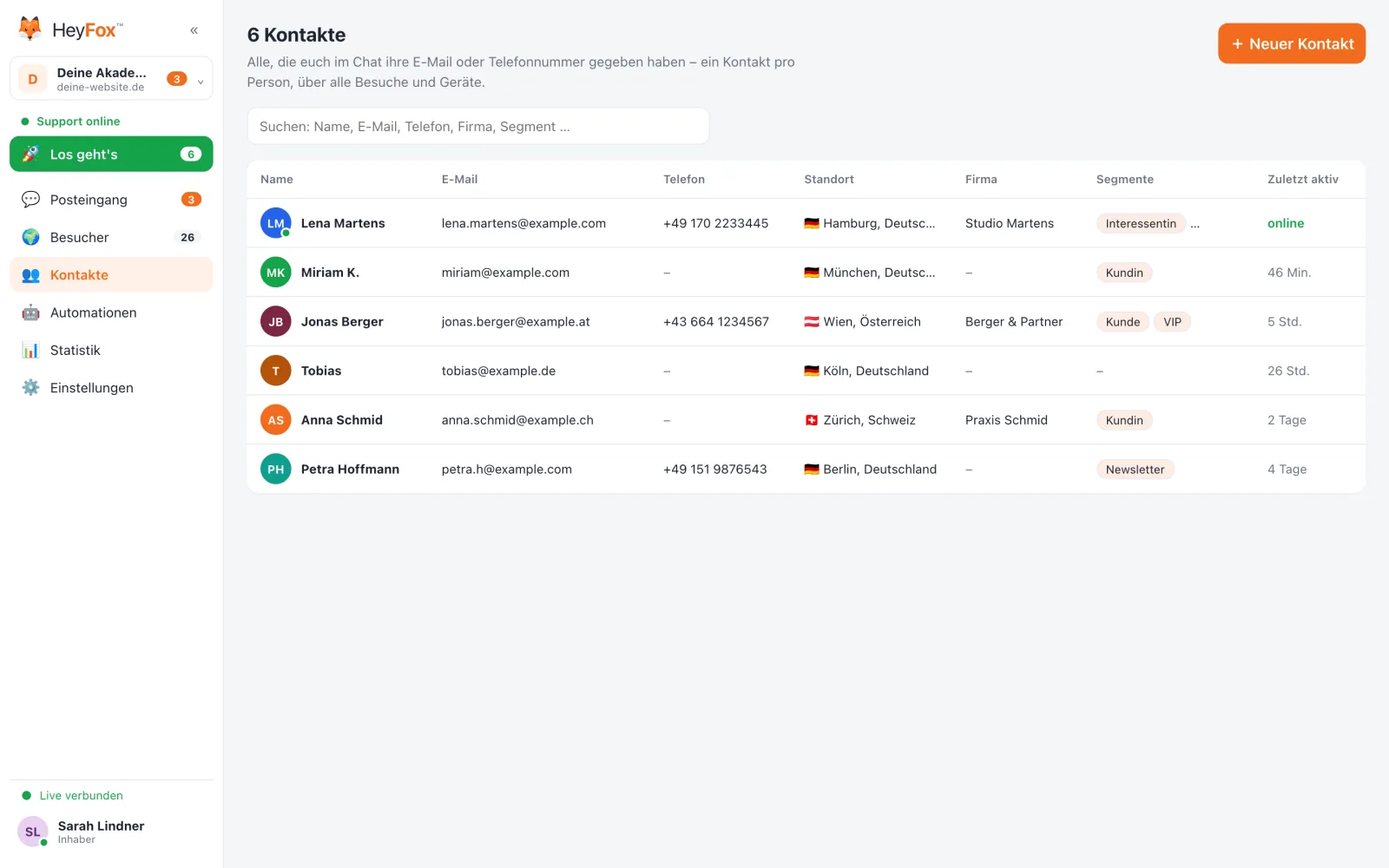Click the Statistik bar chart icon
Screen dimensions: 1389x868
point(30,351)
